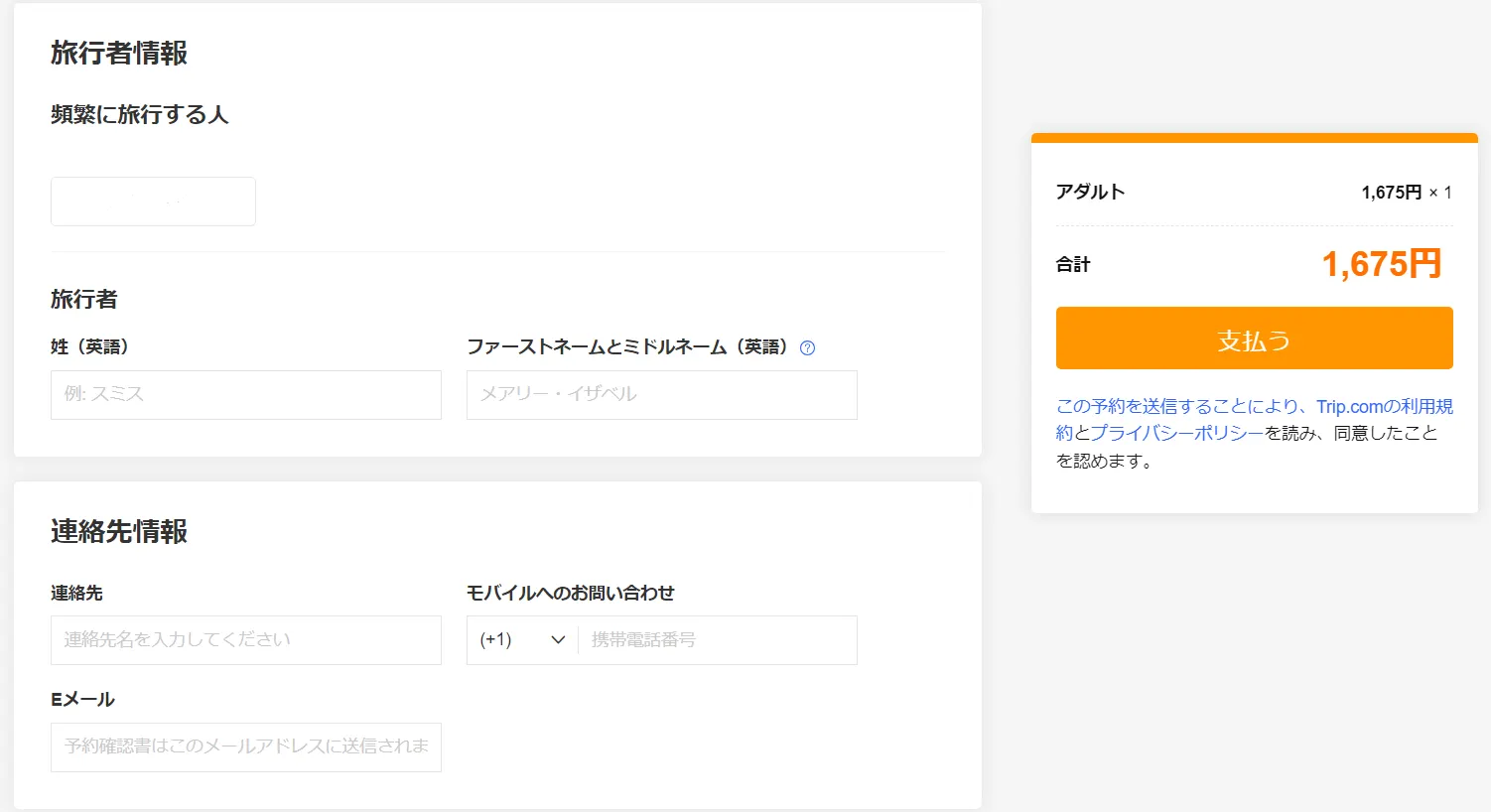This screenshot has height=812, width=1491.
Task: Click the 合計 total label
Action: click(1073, 264)
